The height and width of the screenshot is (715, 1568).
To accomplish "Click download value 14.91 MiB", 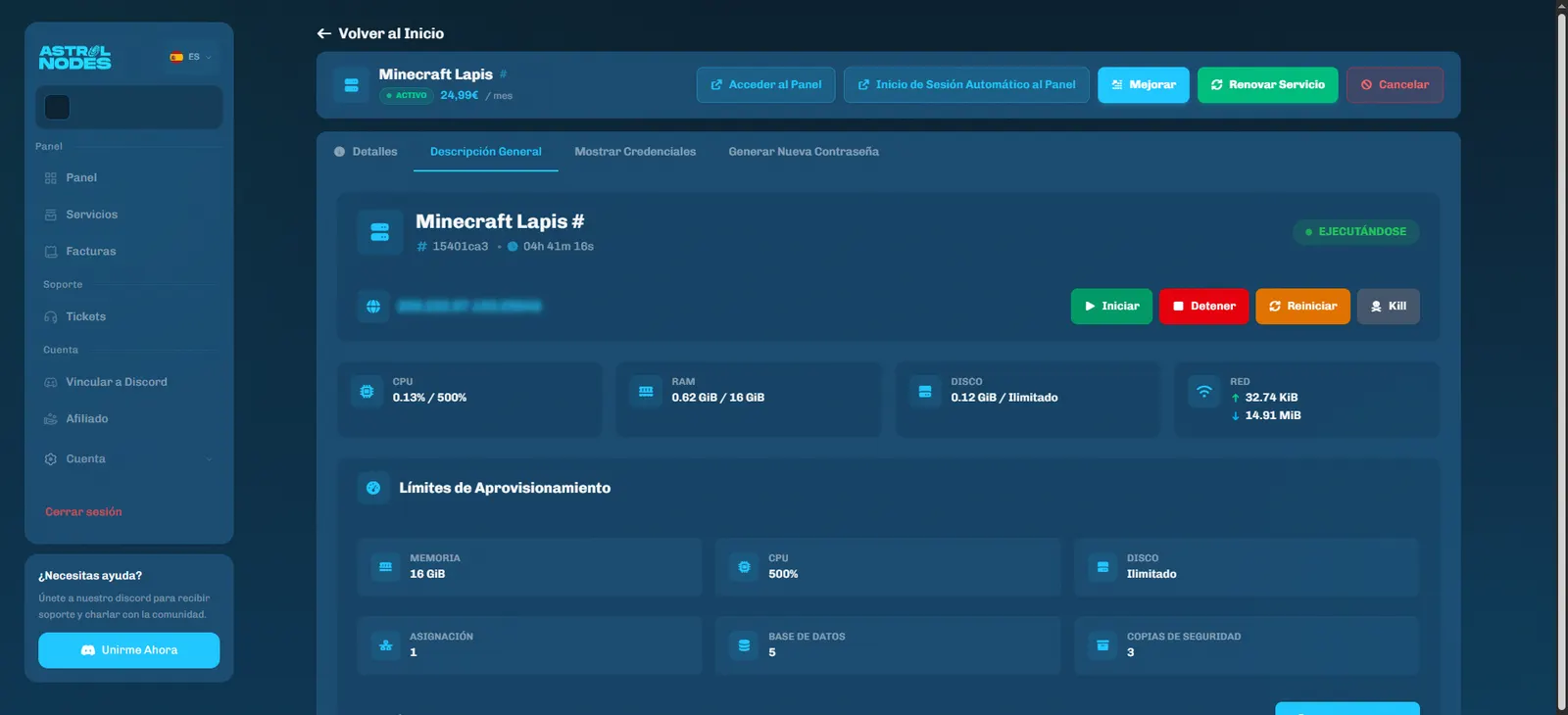I will (1273, 415).
